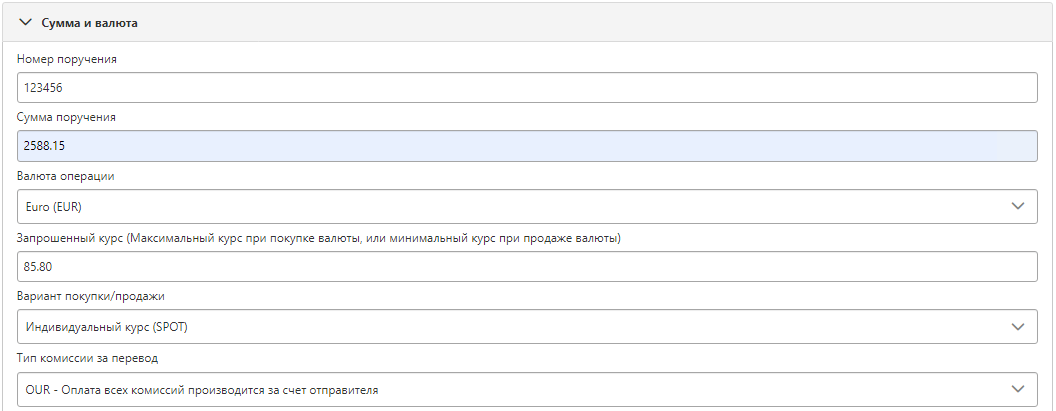
Task: Select the Запрошенный курс input box
Action: pos(527,267)
